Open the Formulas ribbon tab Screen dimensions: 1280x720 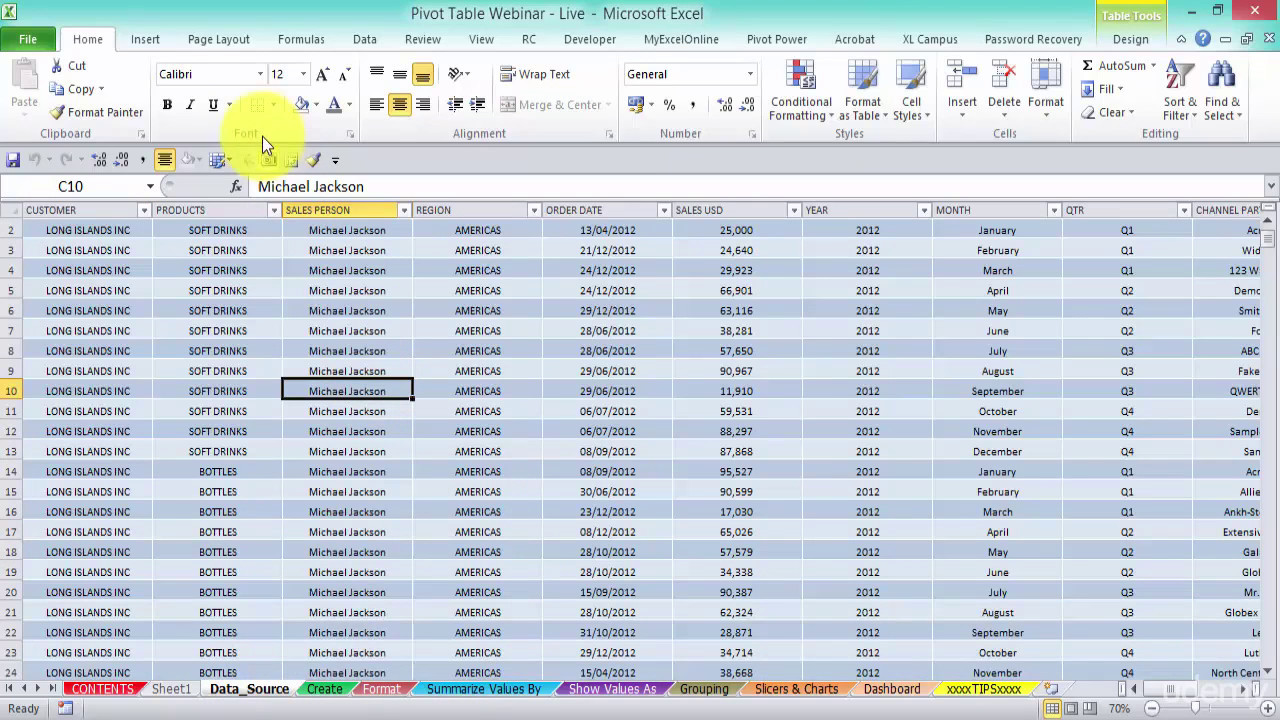point(301,40)
